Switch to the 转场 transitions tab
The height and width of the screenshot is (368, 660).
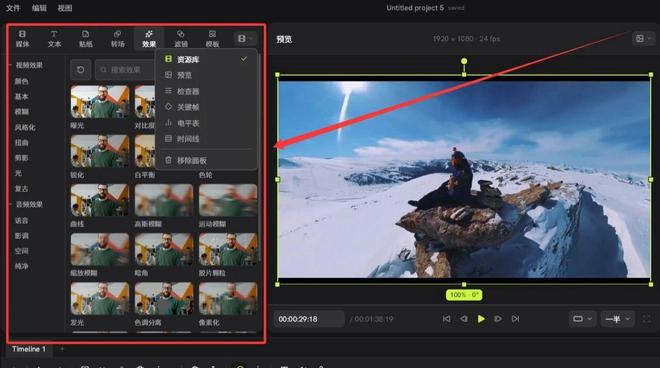click(x=117, y=38)
